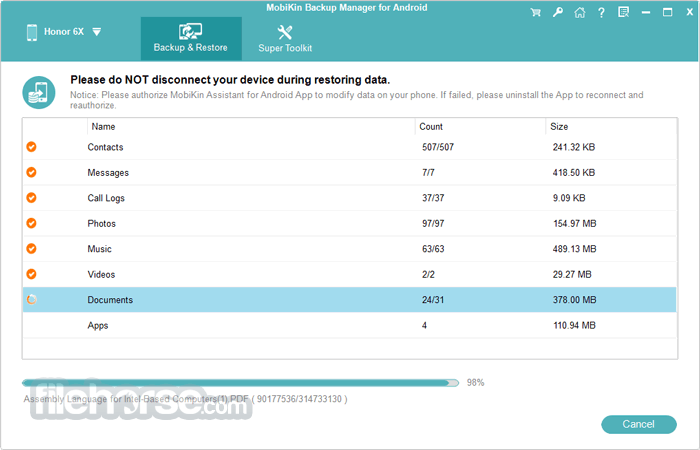Select the Photos row name
This screenshot has width=700, height=450.
click(x=101, y=224)
